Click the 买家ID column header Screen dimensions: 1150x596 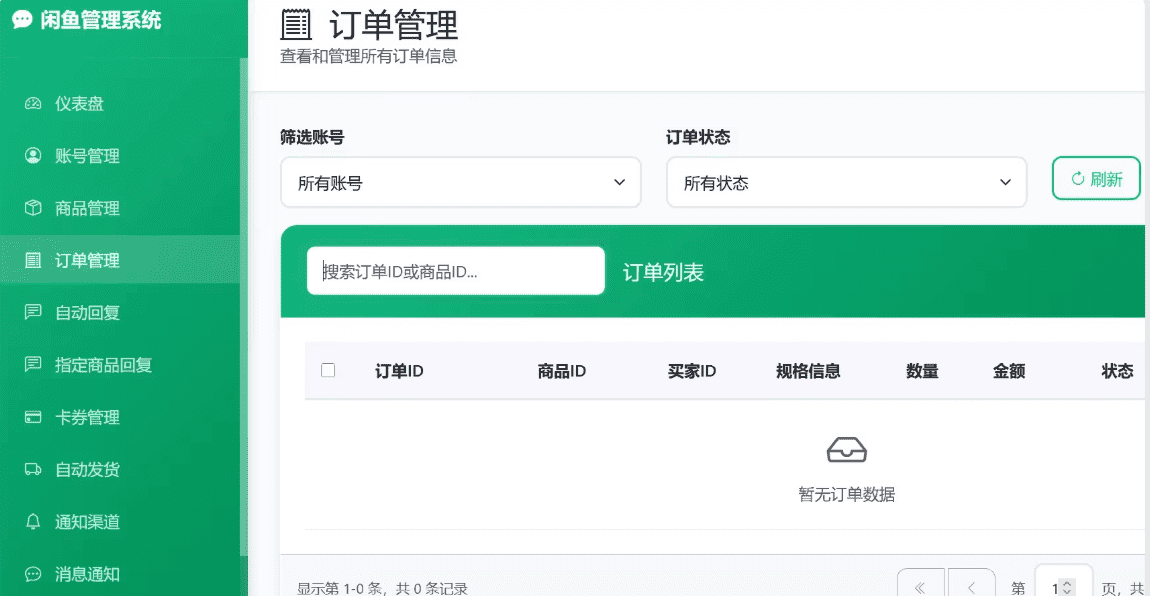[x=692, y=371]
